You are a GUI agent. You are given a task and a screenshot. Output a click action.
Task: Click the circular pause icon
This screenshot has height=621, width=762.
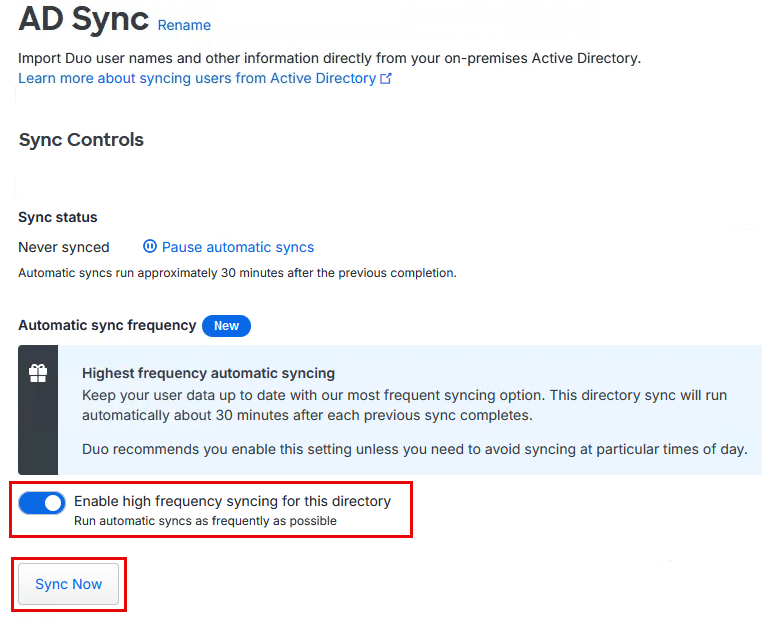(x=150, y=247)
